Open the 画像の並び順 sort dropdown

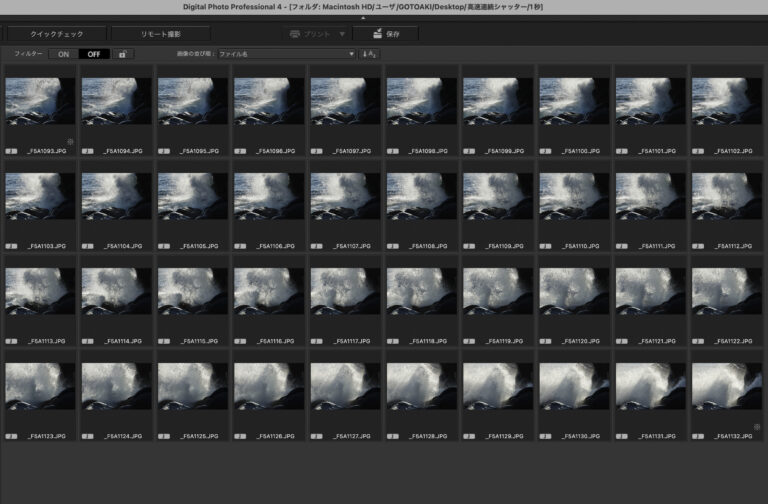click(286, 54)
